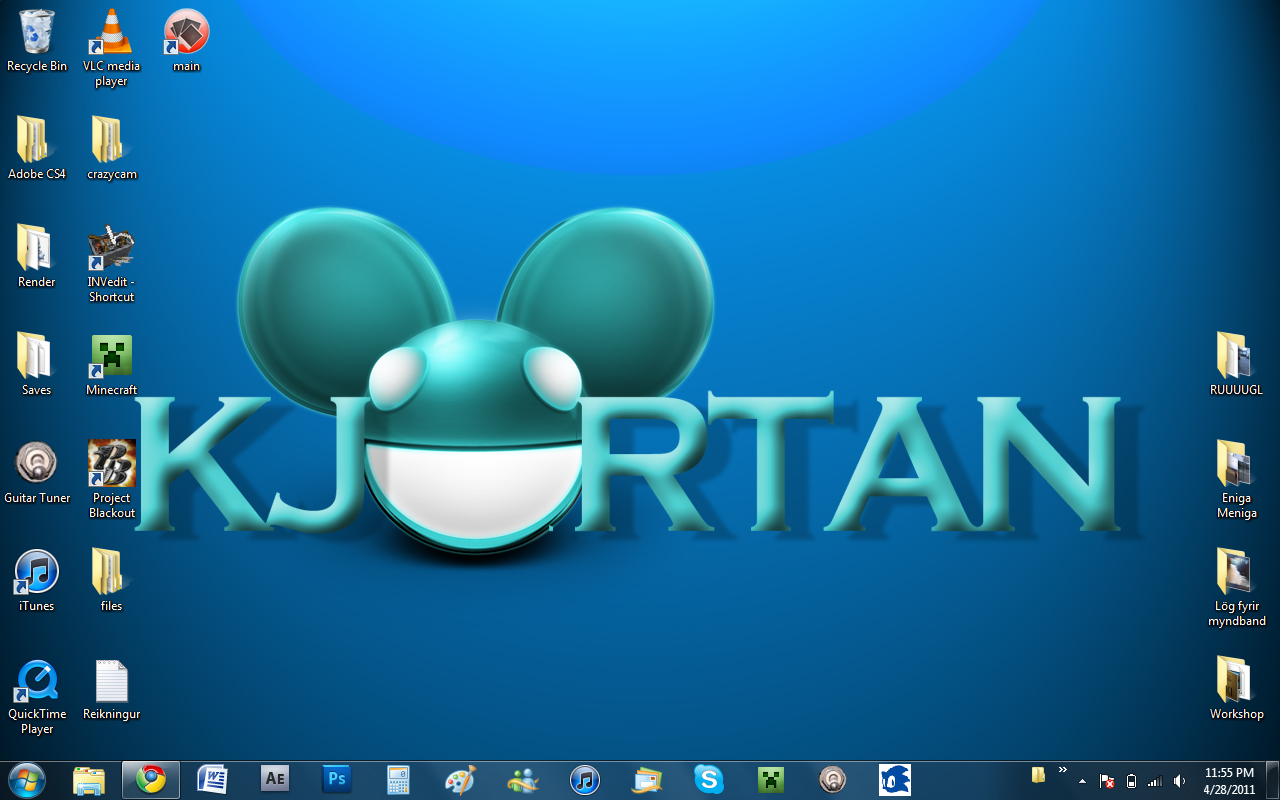Open Calculator from the taskbar

[398, 779]
